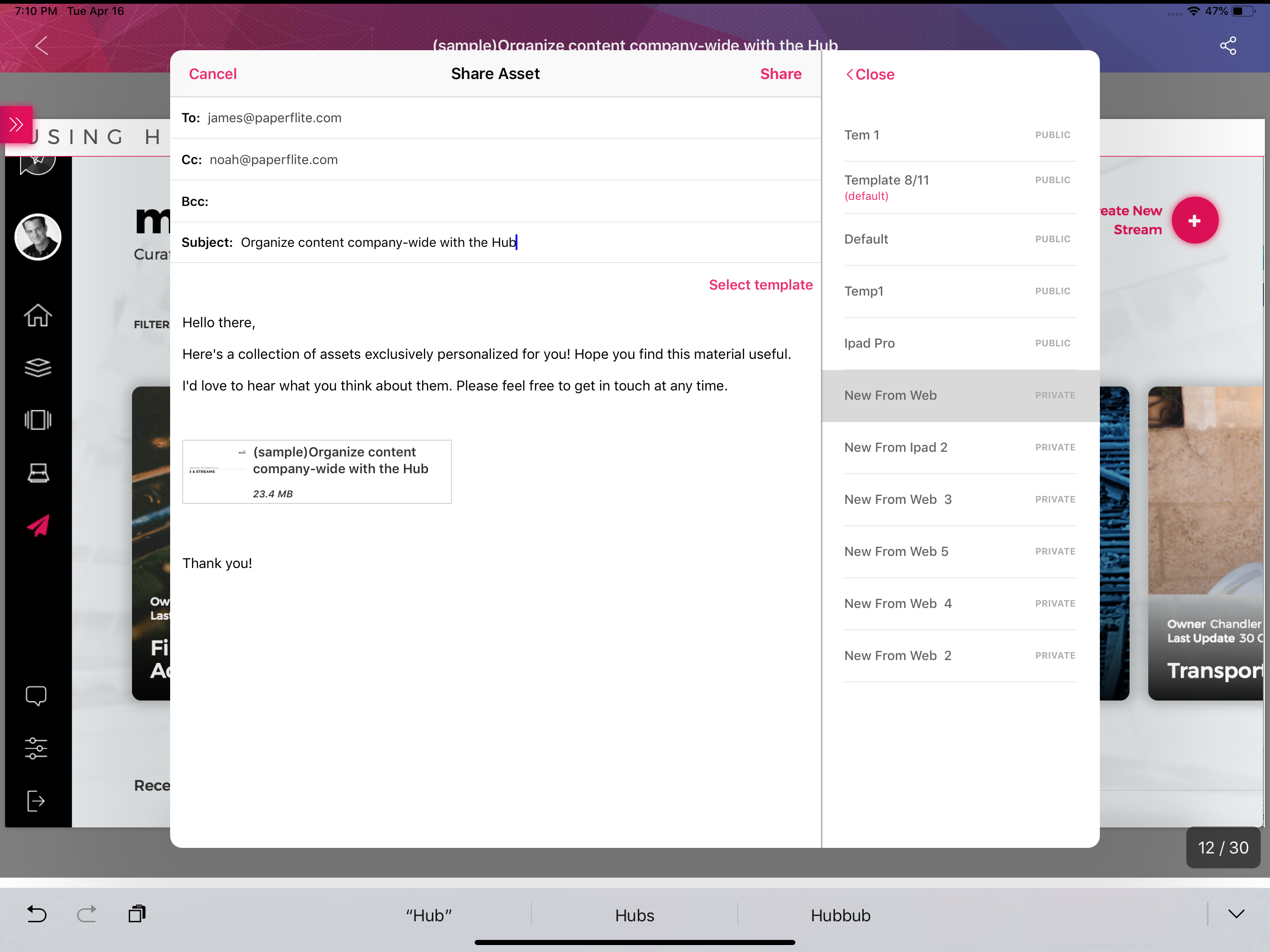Tap the "Hello there," greeting line
Viewport: 1270px width, 952px height.
point(219,323)
